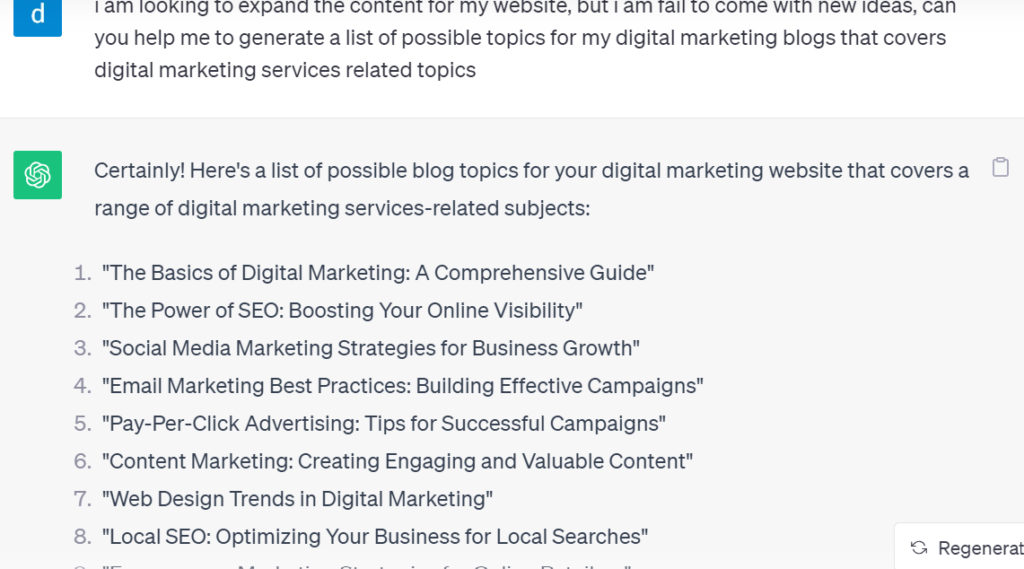Select "Email Marketing Best Practices" list entry

tap(402, 386)
